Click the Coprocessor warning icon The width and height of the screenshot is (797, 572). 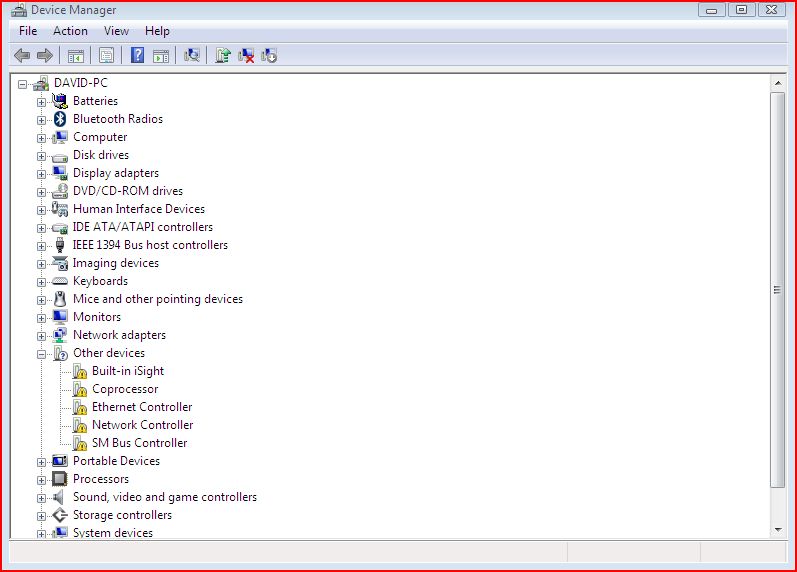tap(80, 389)
